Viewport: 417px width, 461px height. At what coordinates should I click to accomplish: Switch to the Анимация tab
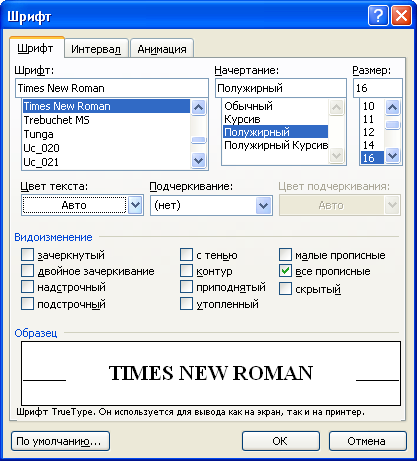pos(162,49)
